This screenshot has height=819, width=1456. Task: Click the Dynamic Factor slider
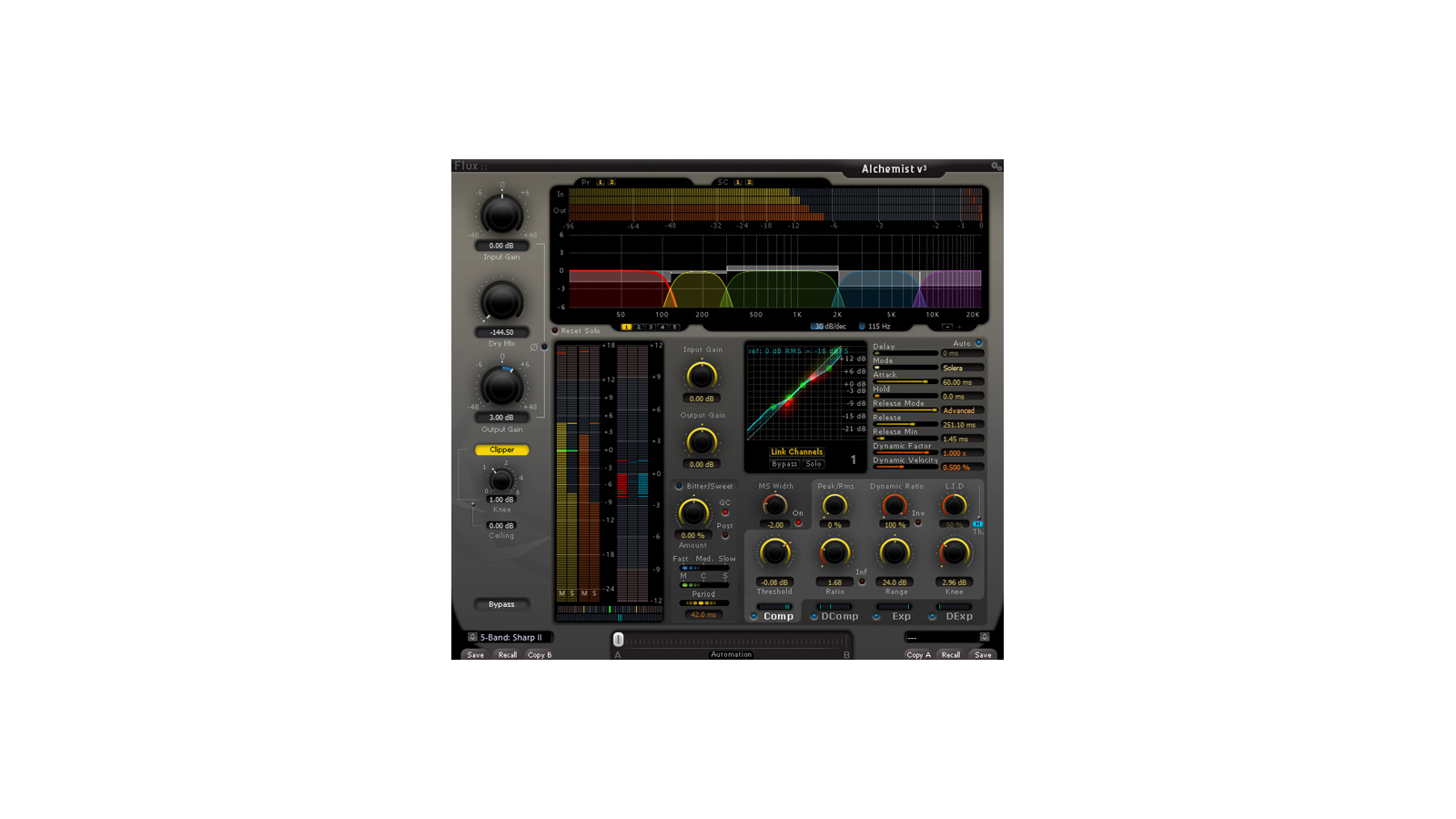point(905,452)
